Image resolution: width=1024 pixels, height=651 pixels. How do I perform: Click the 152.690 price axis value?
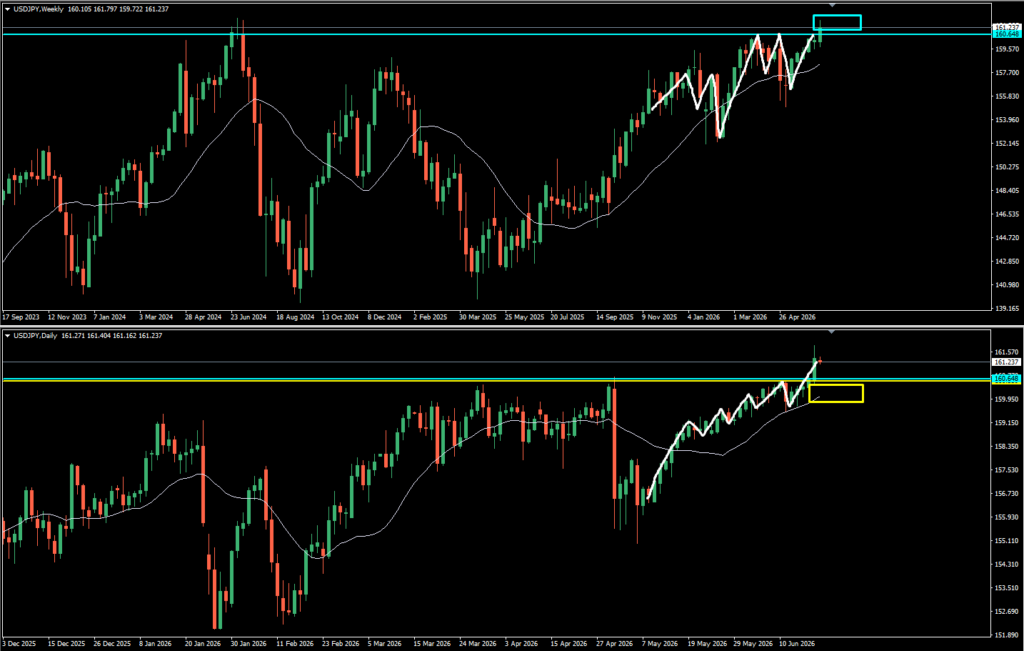coord(1006,612)
